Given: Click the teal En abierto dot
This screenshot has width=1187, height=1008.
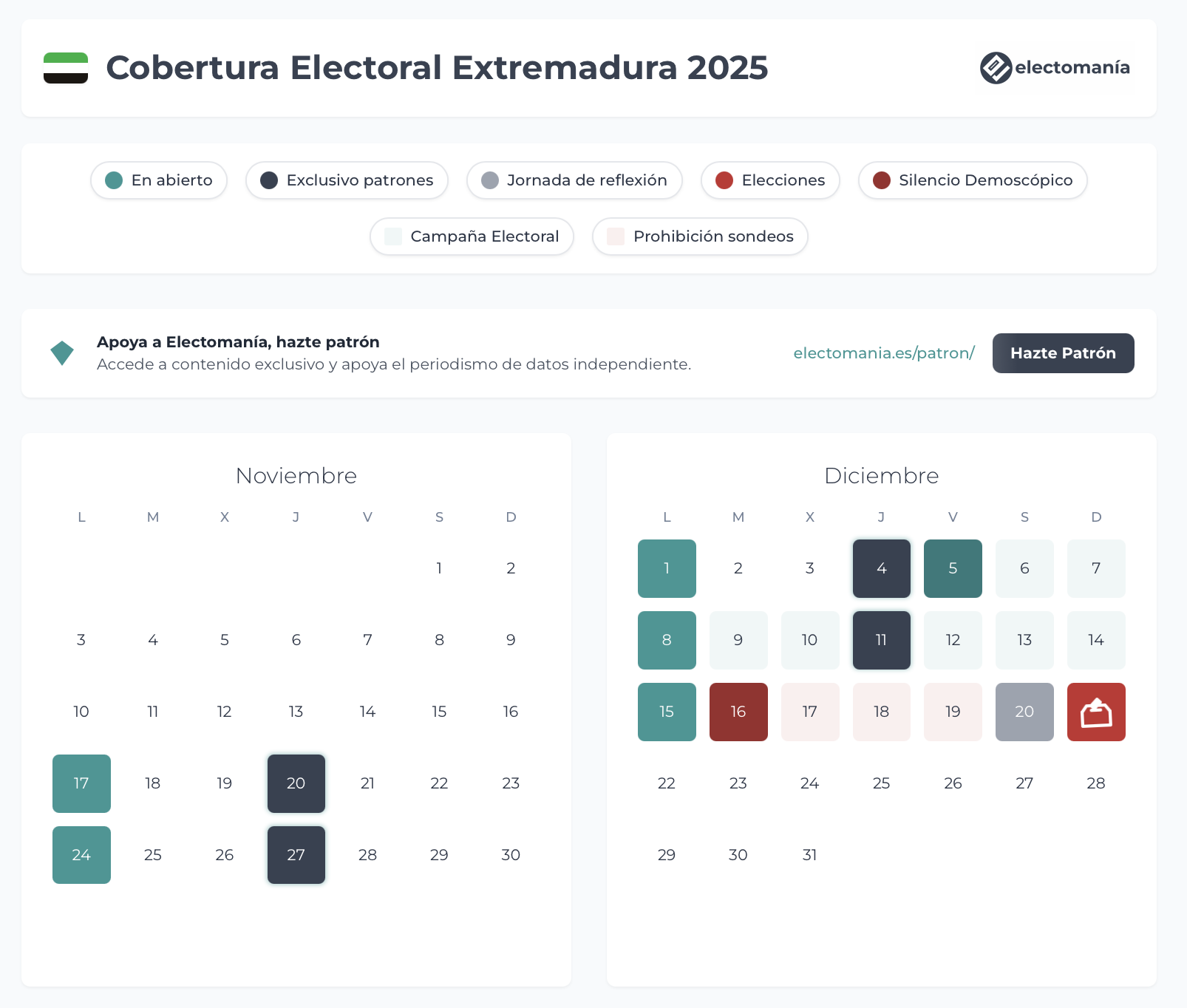Looking at the screenshot, I should (x=114, y=180).
